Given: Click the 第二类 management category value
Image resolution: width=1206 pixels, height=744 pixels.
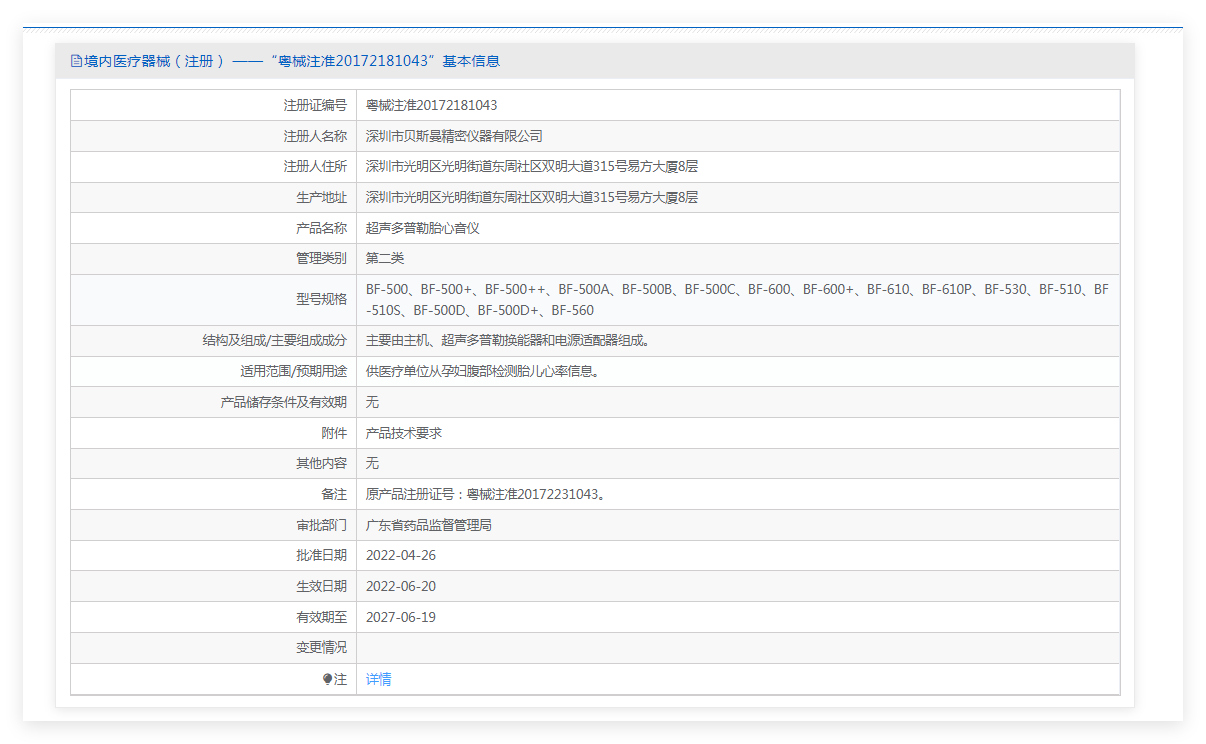Looking at the screenshot, I should [385, 259].
